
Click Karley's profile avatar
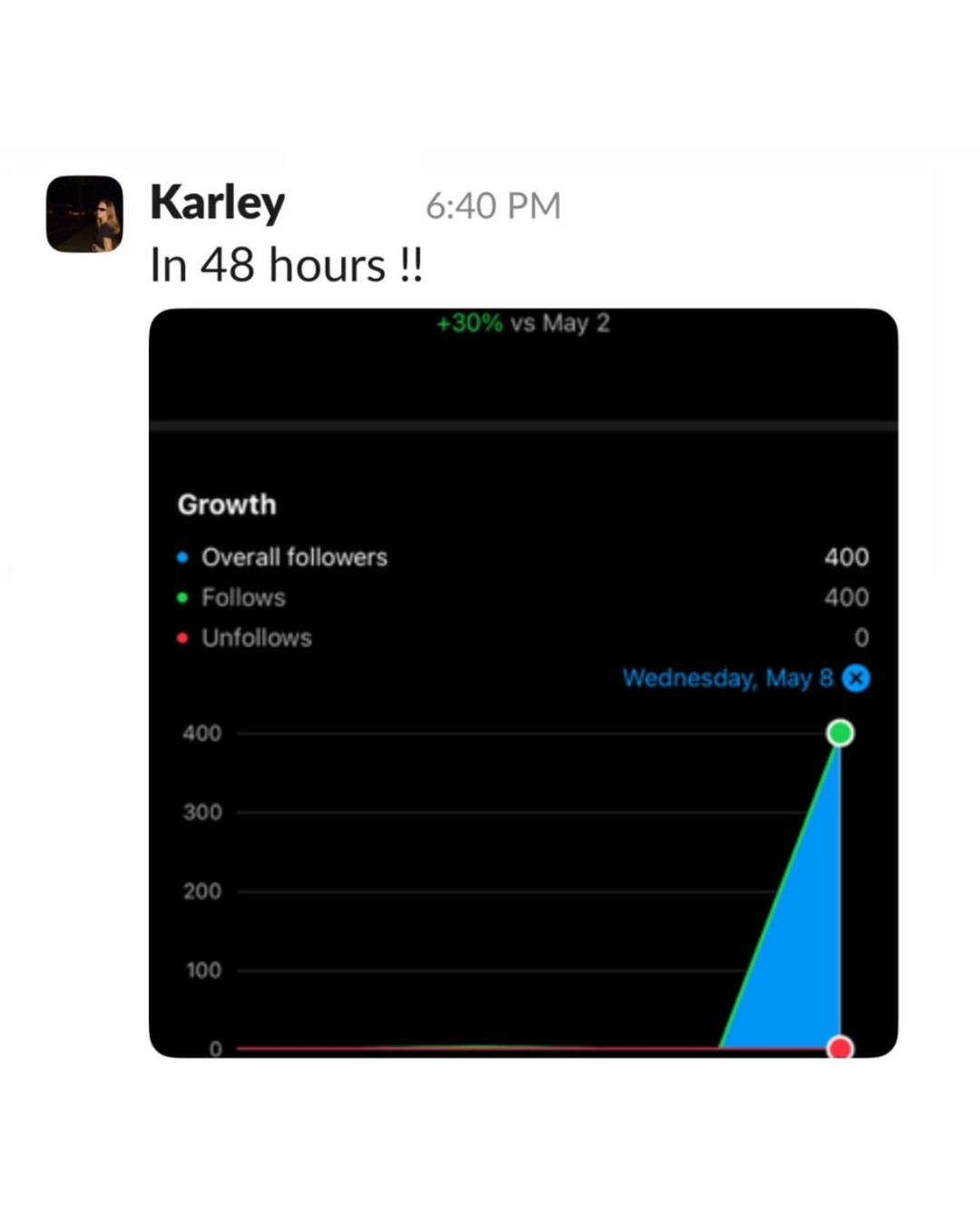(x=84, y=214)
